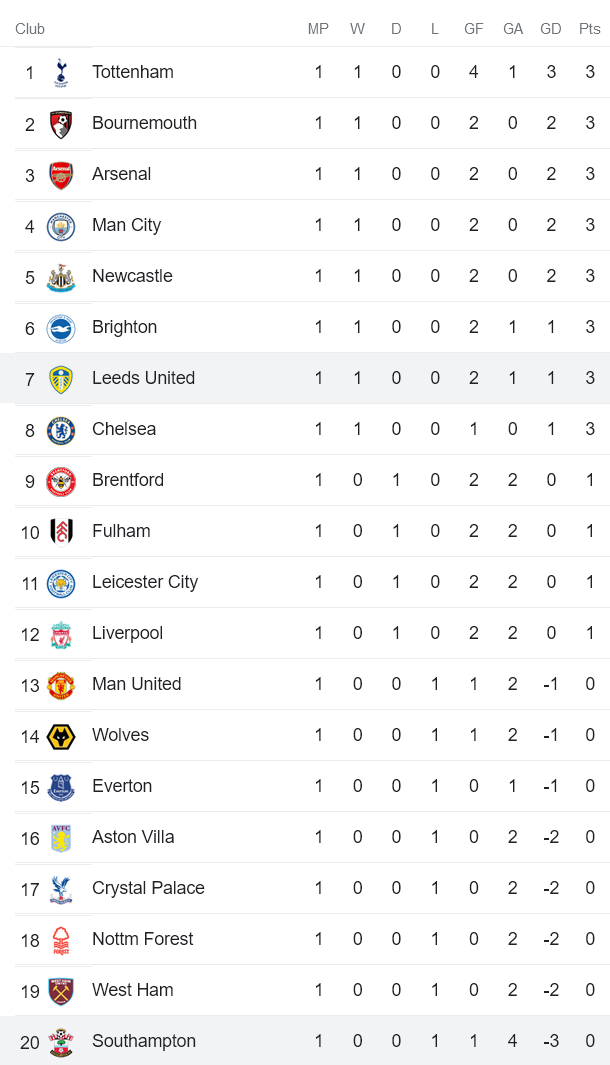Click the Bournemouth club crest

pyautogui.click(x=61, y=124)
